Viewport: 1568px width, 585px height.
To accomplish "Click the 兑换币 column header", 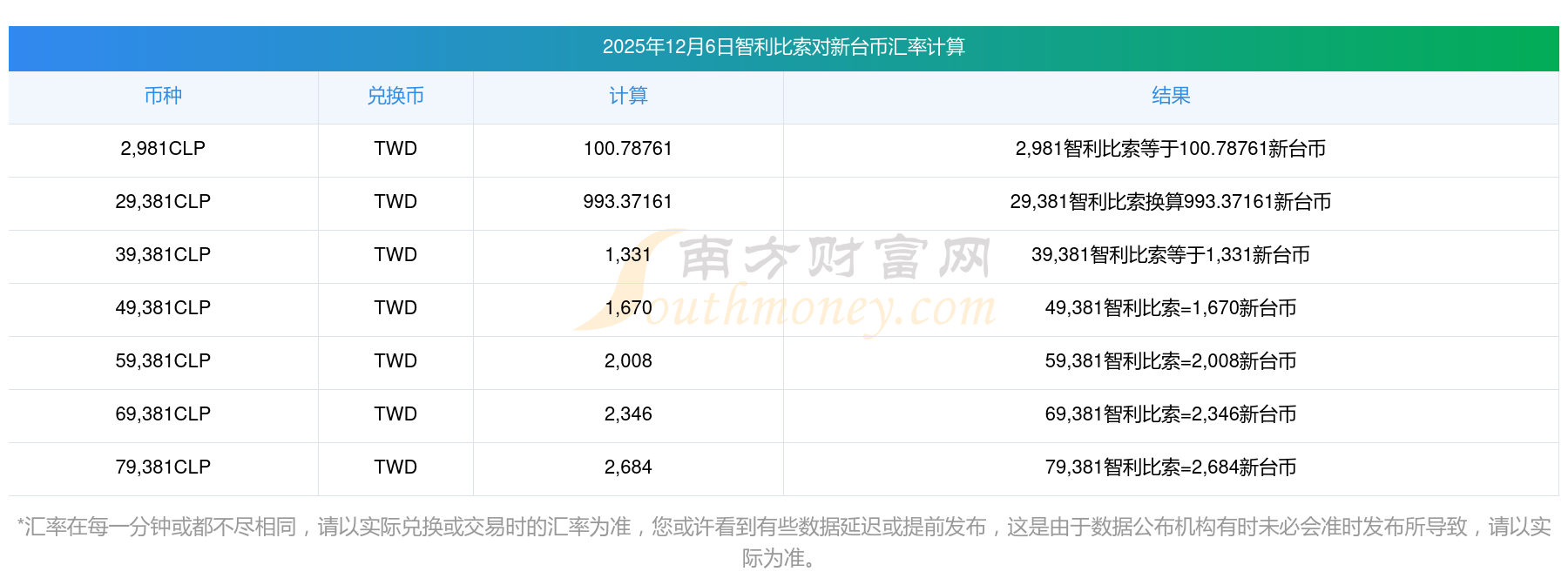I will coord(395,96).
